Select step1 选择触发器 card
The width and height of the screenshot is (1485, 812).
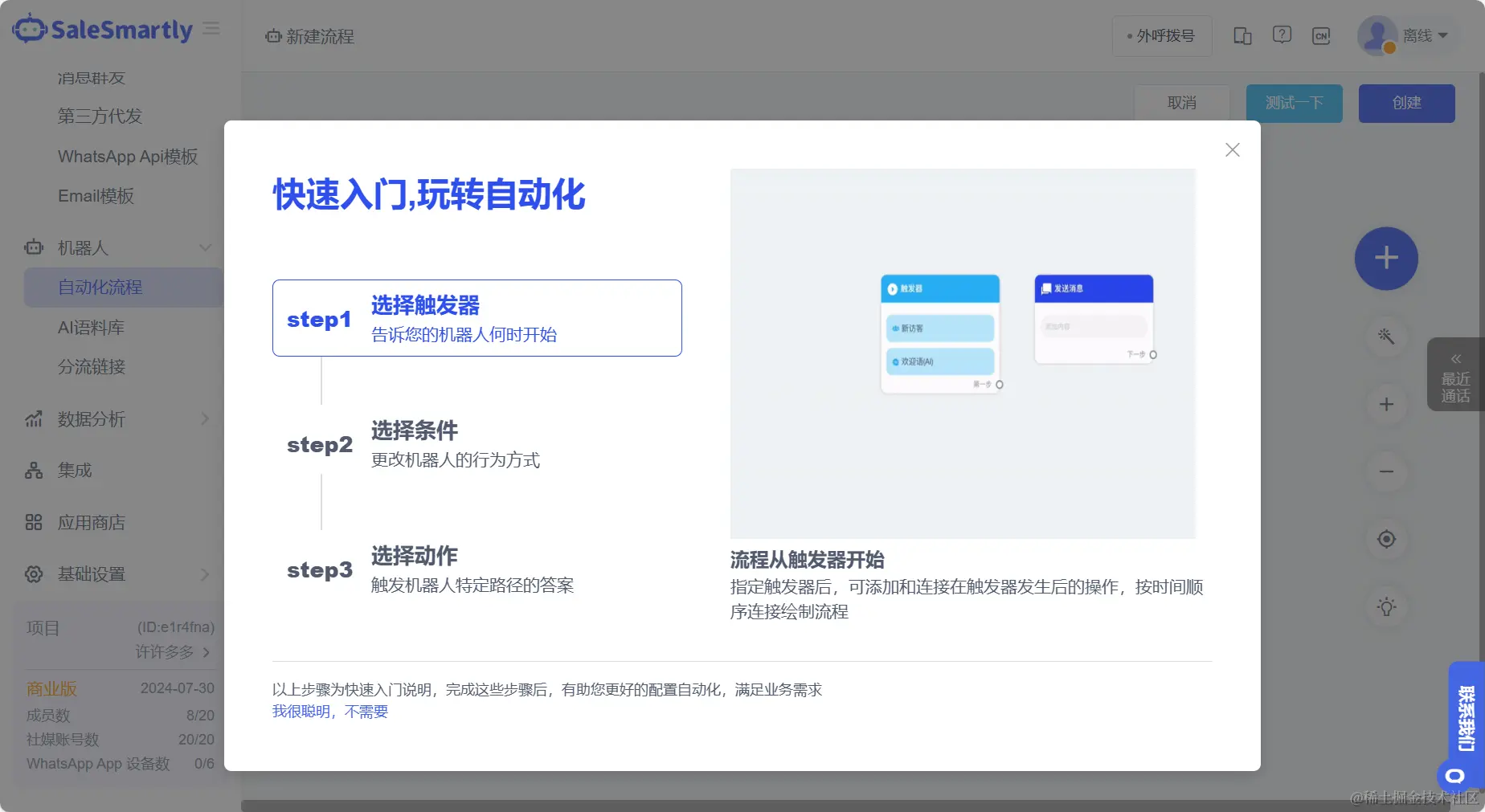[x=477, y=318]
